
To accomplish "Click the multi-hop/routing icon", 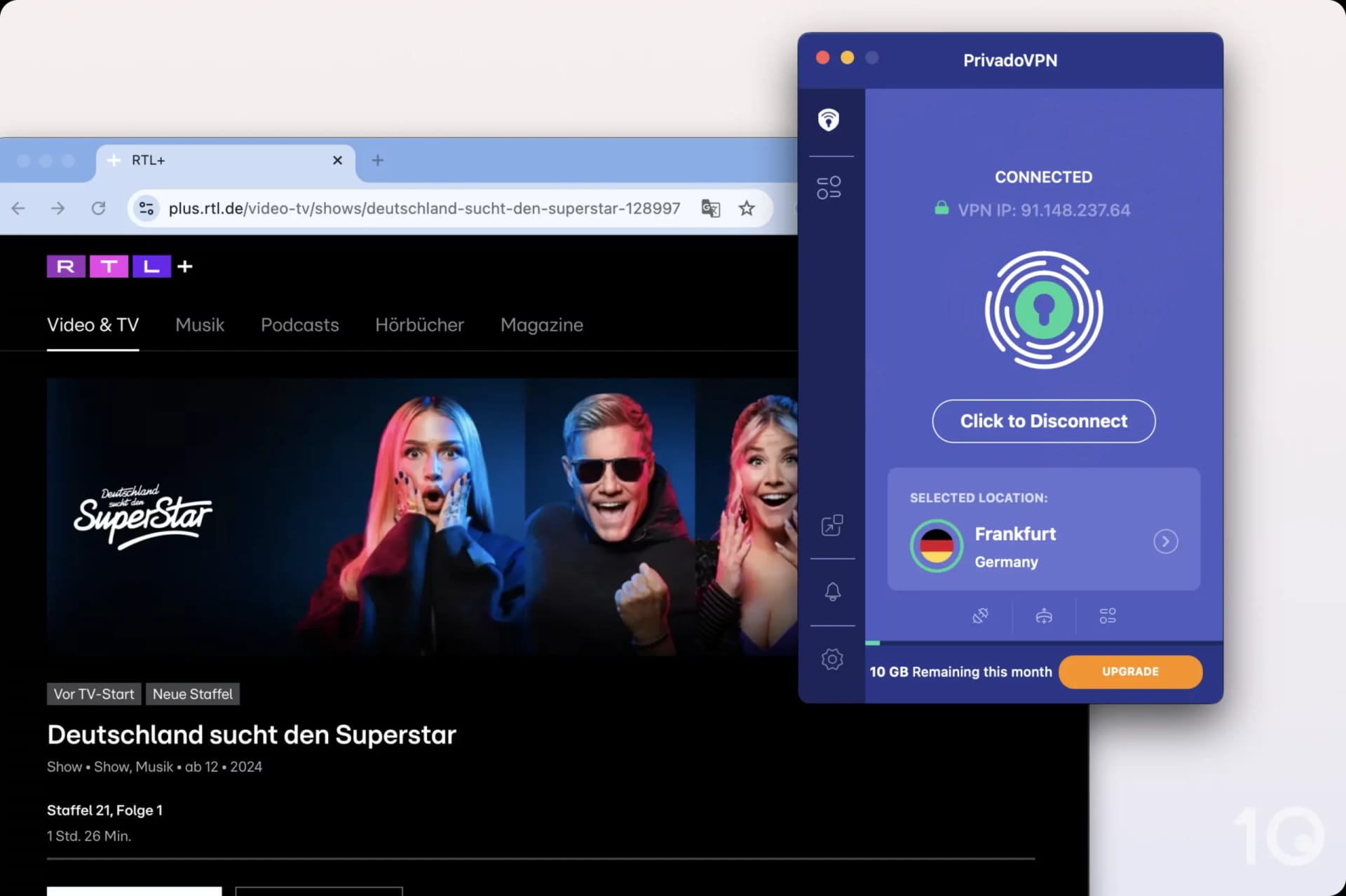I will tap(1043, 615).
